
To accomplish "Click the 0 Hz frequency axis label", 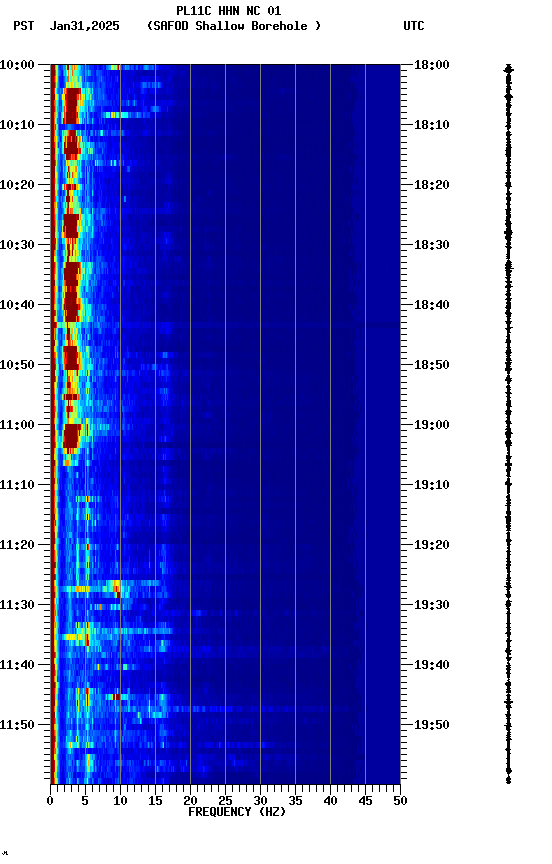I will (x=50, y=802).
